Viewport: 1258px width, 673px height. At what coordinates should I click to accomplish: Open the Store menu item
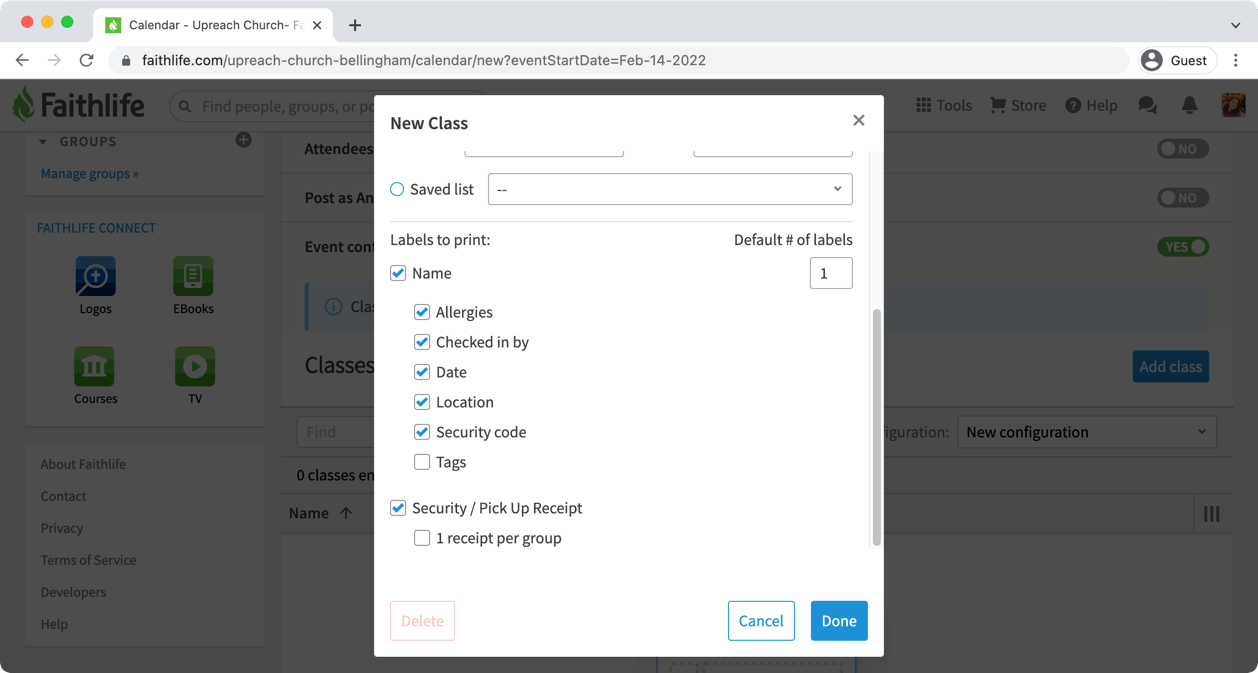click(x=1017, y=106)
